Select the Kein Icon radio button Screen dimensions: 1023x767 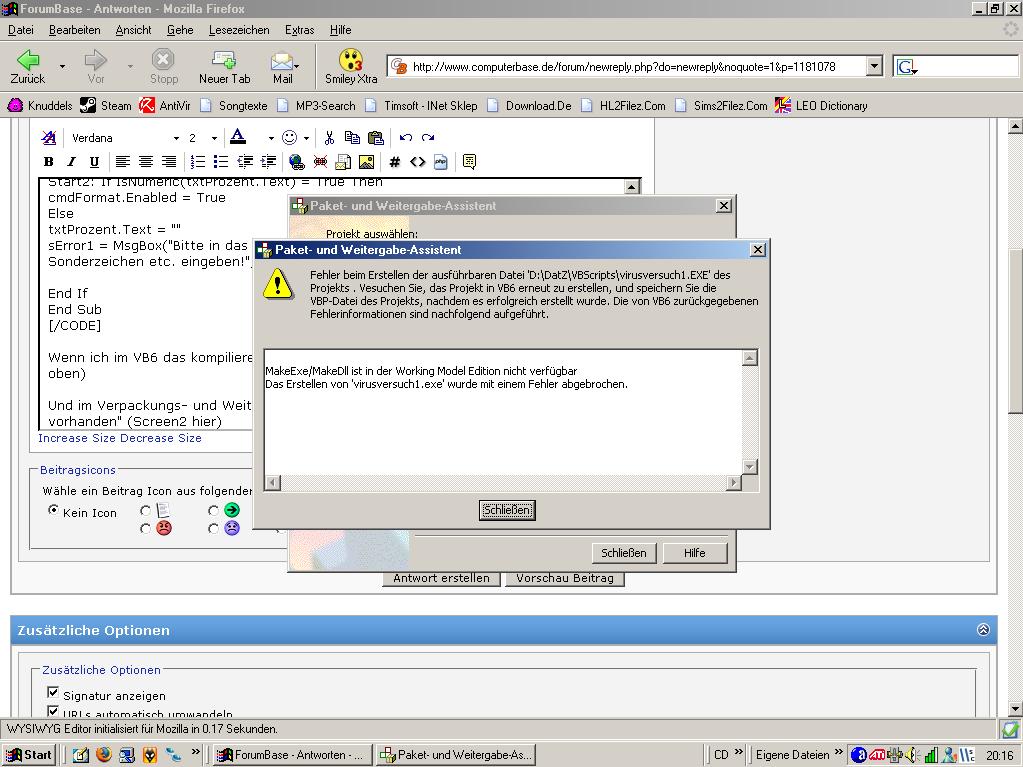[x=53, y=510]
